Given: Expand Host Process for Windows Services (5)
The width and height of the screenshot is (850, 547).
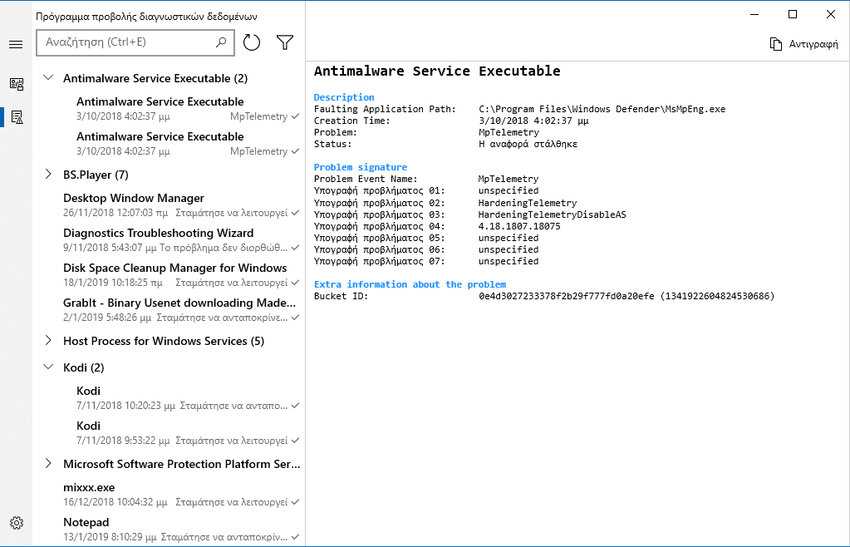Looking at the screenshot, I should [48, 340].
